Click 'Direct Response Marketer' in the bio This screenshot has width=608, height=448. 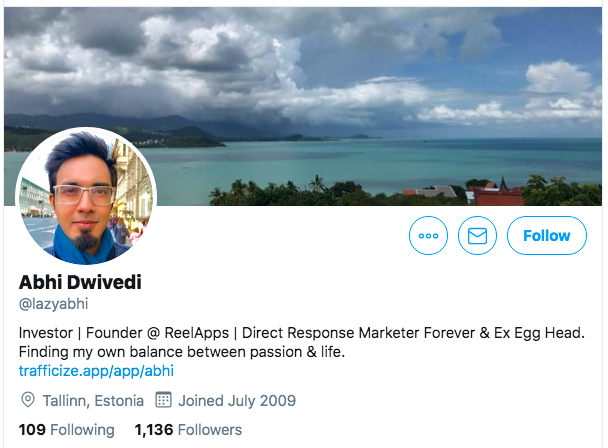pyautogui.click(x=331, y=333)
